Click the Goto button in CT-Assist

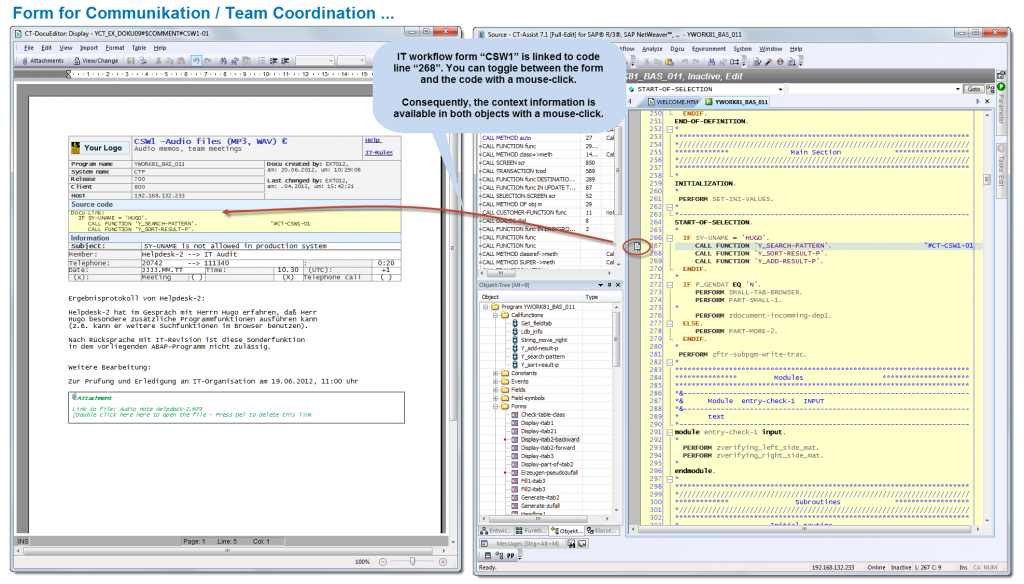(x=974, y=89)
